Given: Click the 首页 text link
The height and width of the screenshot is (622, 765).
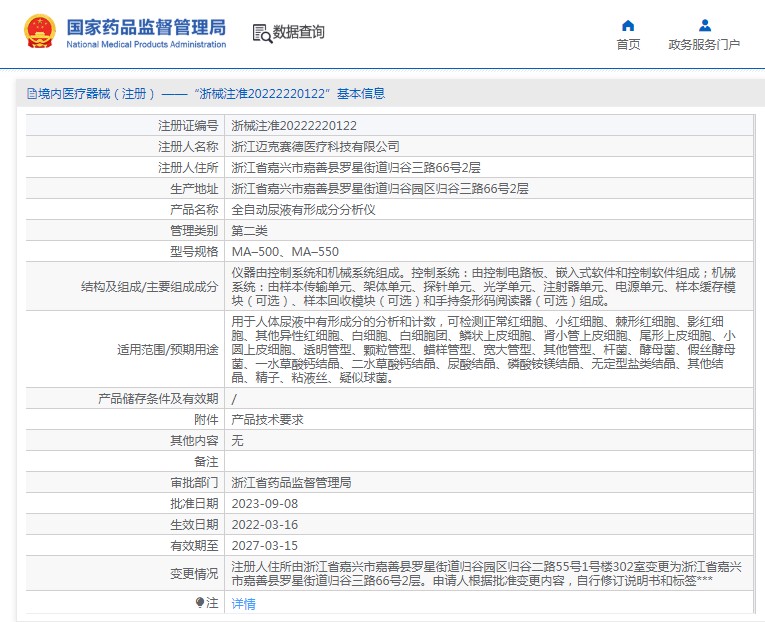Looking at the screenshot, I should pos(628,44).
